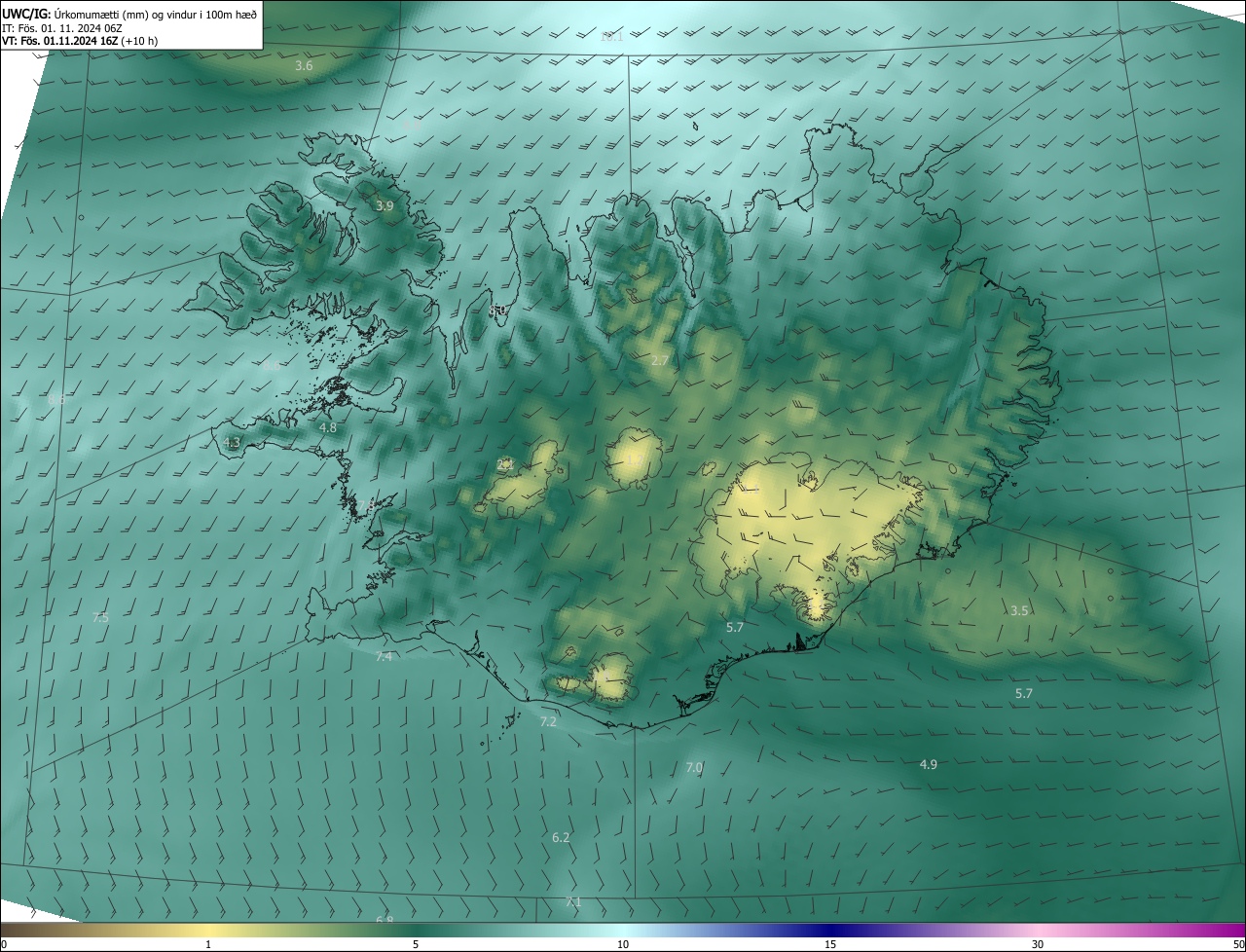
Task: Click the 3.6 value label
Action: 304,66
